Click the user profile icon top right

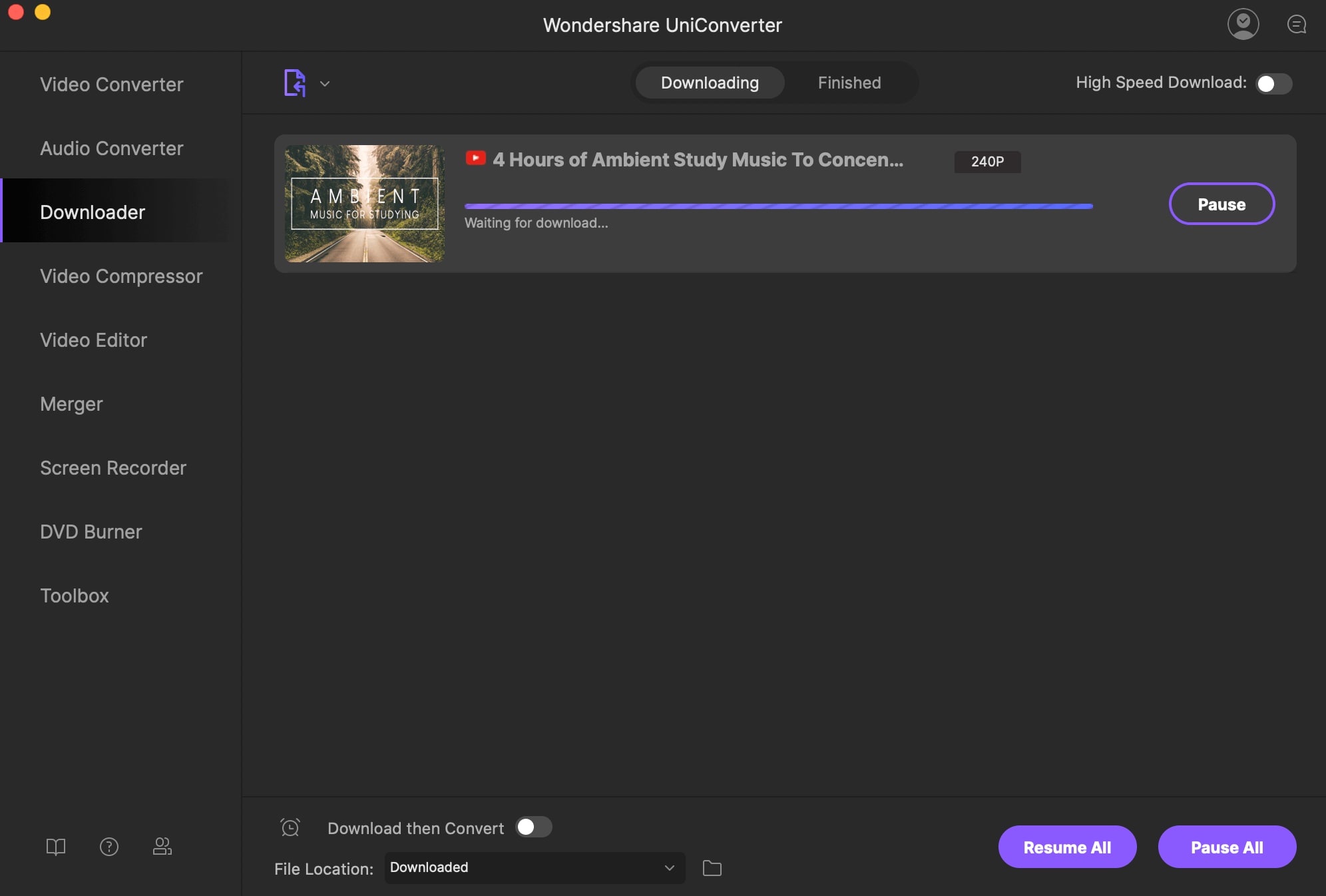1243,24
